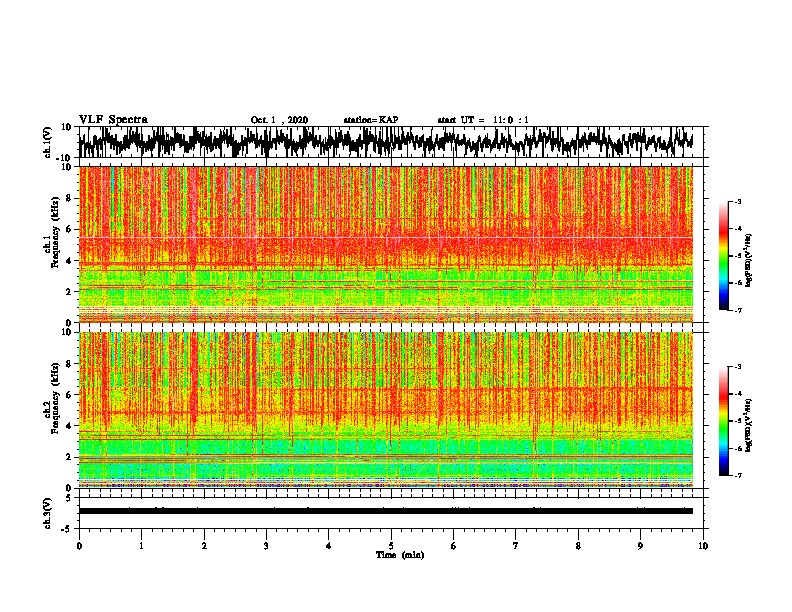Click the ch.2 spectrogram "8" kHz tick label
Viewport: 792px width, 612px height.
(x=69, y=364)
